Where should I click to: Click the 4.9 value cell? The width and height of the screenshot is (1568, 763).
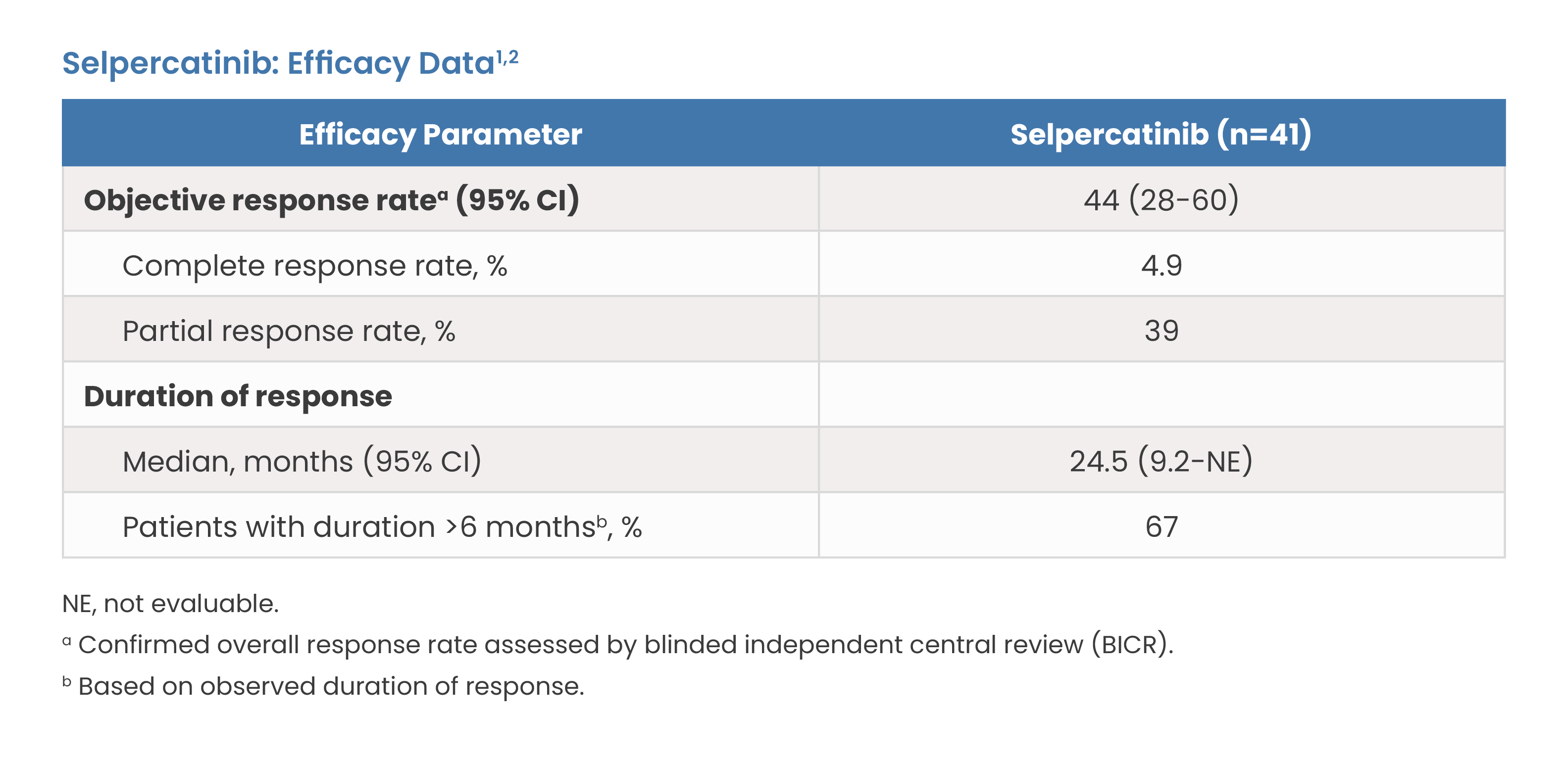click(x=1161, y=266)
